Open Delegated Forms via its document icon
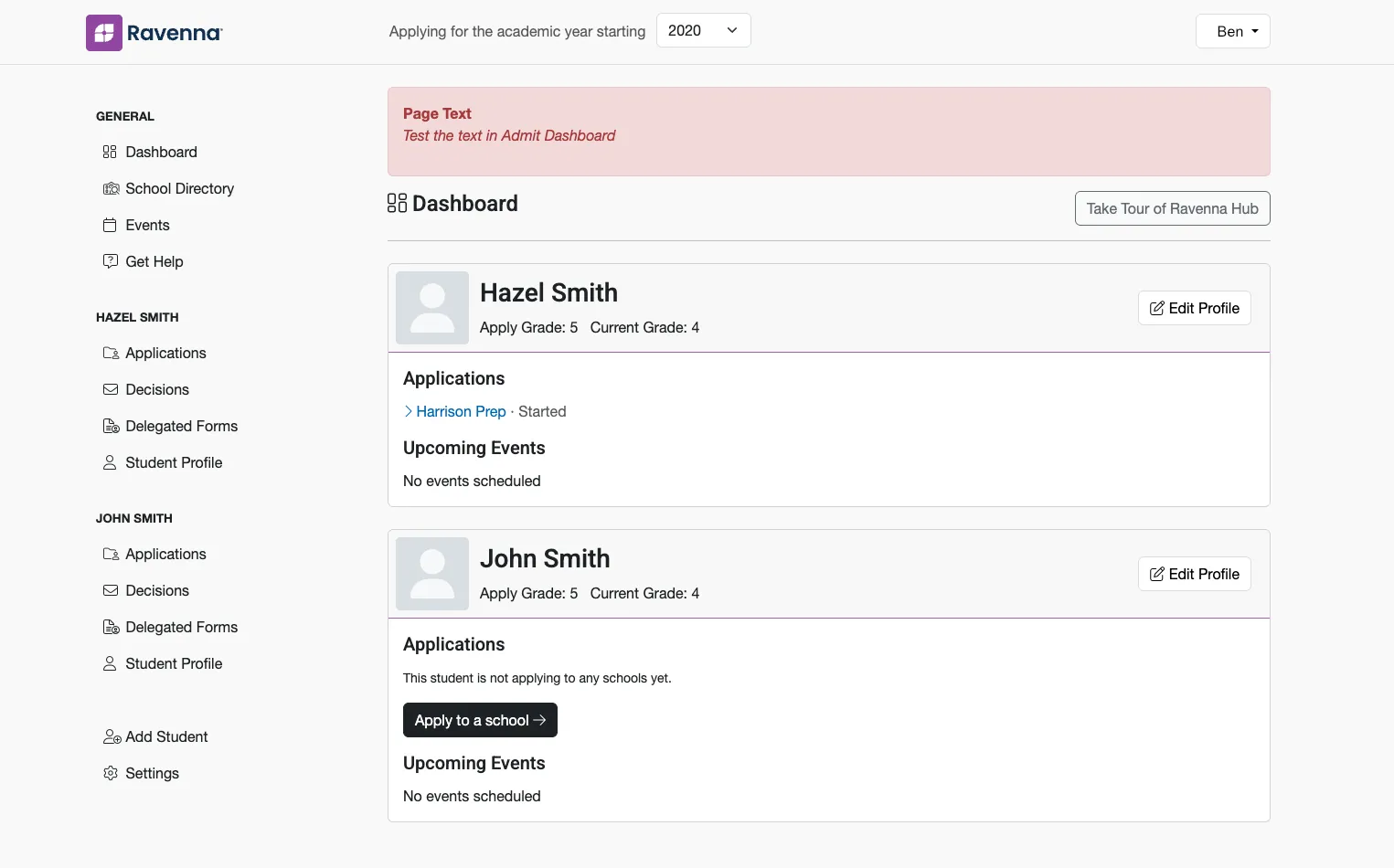 pos(111,426)
